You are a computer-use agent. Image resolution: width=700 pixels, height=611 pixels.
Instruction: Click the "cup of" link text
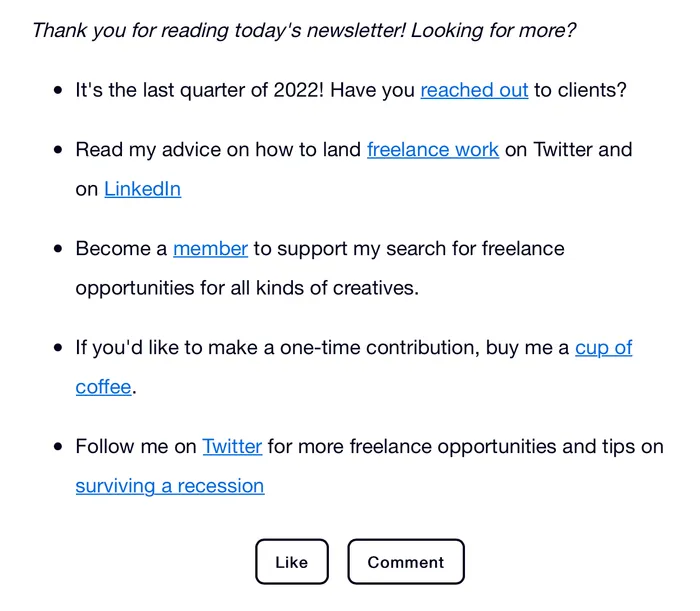click(603, 347)
